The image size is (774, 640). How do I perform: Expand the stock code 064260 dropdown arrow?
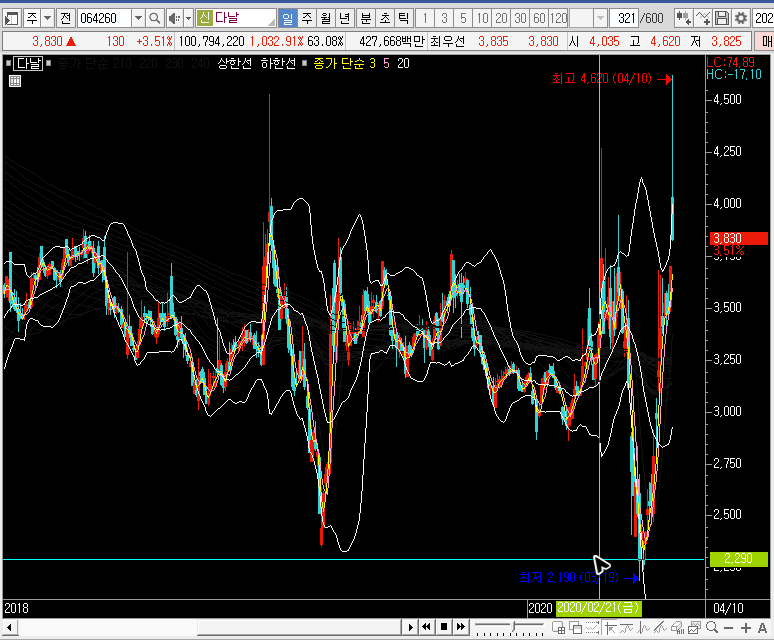pyautogui.click(x=138, y=19)
